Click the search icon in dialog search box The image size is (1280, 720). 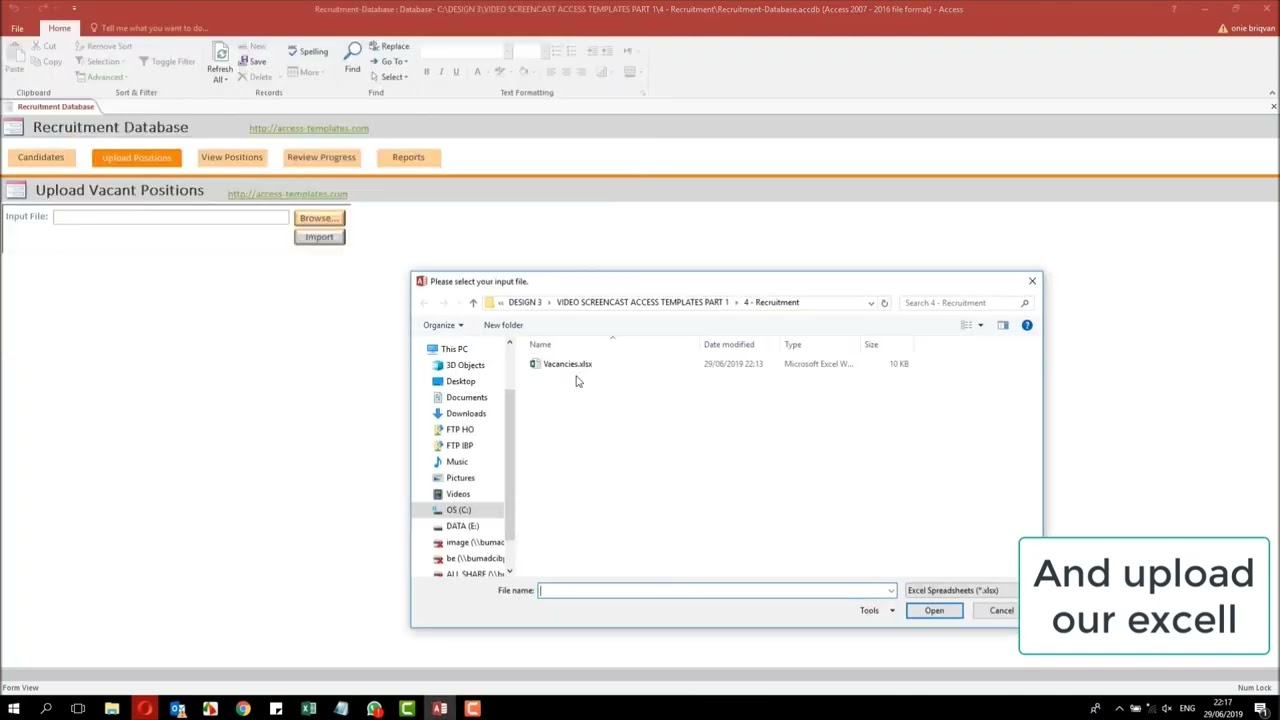point(1025,303)
